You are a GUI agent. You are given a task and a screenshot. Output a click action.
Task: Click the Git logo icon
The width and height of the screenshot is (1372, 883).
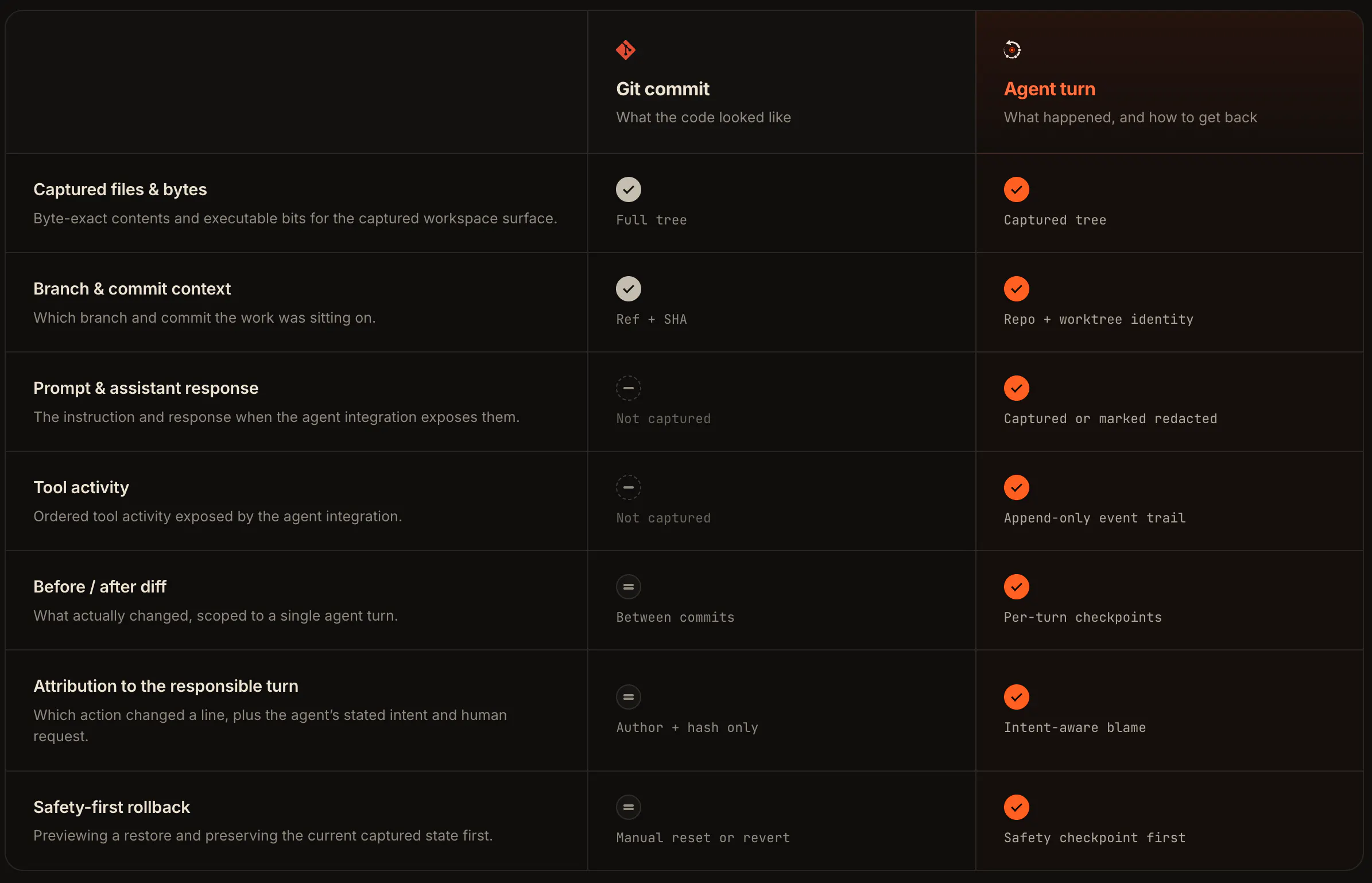pyautogui.click(x=626, y=50)
